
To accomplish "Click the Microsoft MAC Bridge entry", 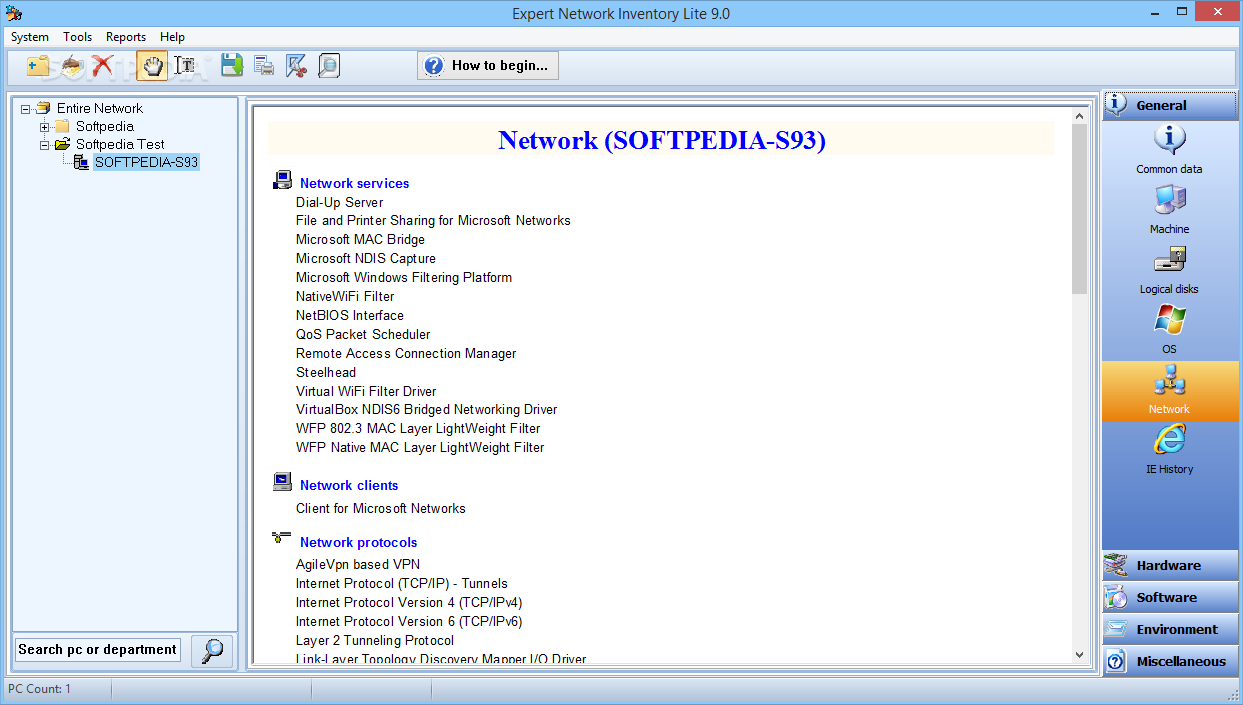I will 360,239.
